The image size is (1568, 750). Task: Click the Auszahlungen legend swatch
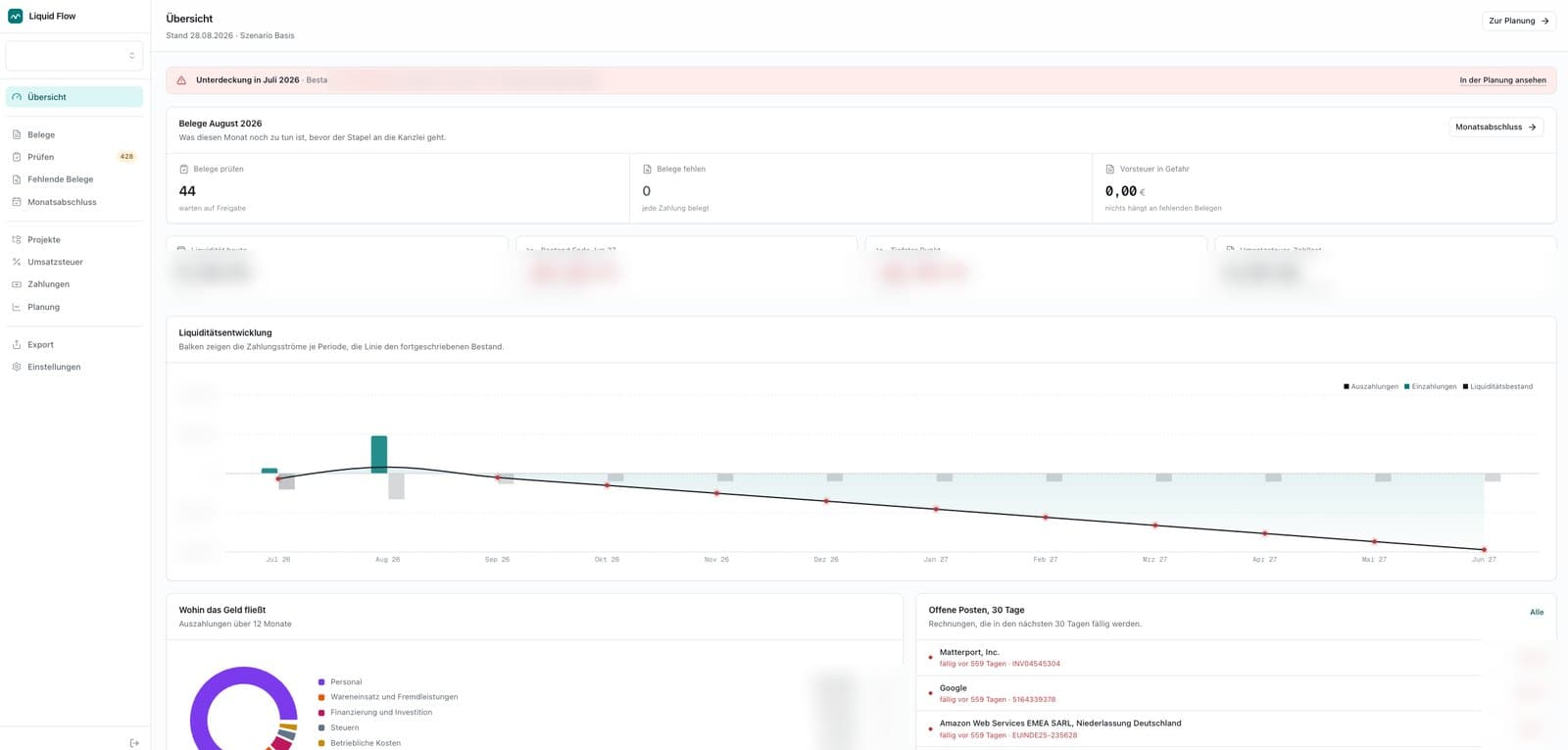point(1347,386)
